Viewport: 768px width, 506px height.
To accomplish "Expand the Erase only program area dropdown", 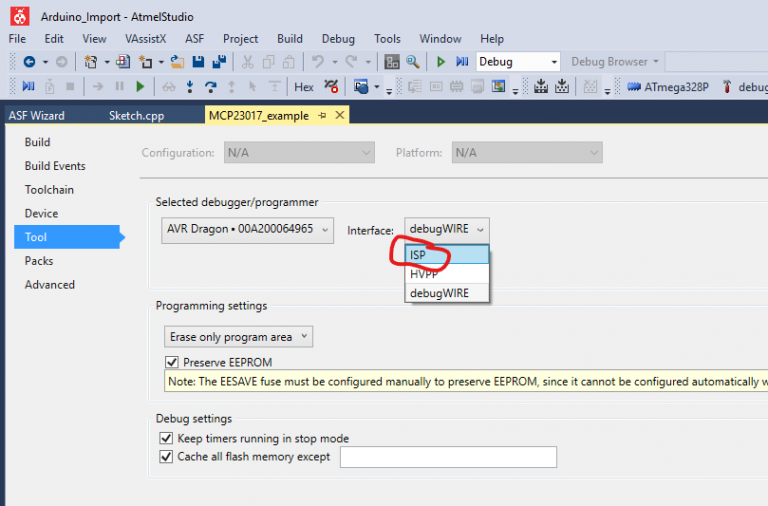I will point(238,337).
